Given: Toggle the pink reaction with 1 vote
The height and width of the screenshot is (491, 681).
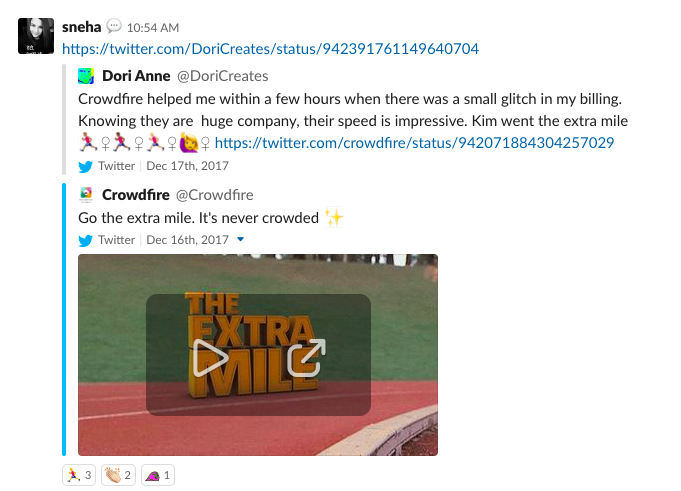Looking at the screenshot, I should tap(158, 475).
